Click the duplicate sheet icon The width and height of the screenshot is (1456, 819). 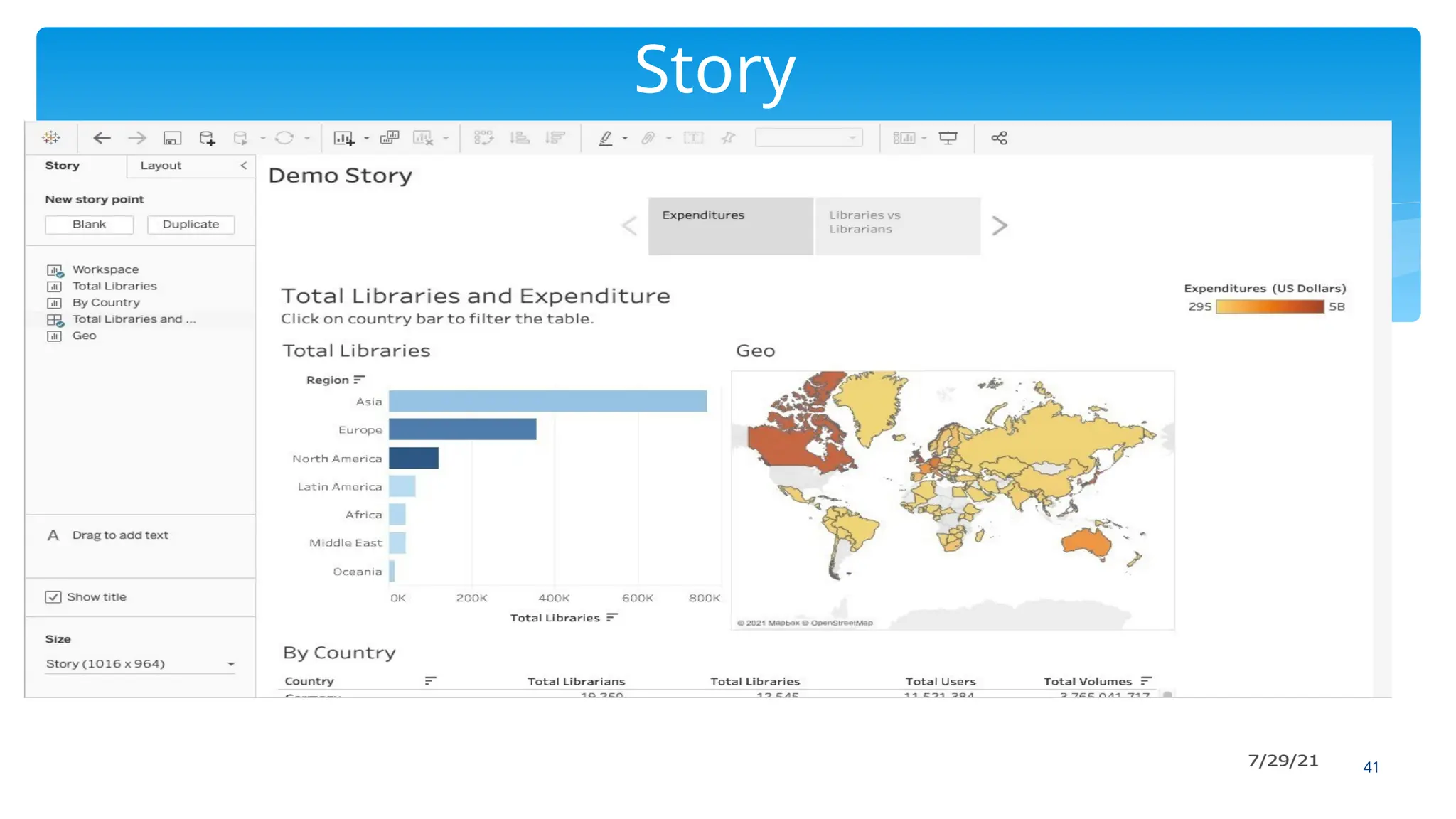pos(390,138)
